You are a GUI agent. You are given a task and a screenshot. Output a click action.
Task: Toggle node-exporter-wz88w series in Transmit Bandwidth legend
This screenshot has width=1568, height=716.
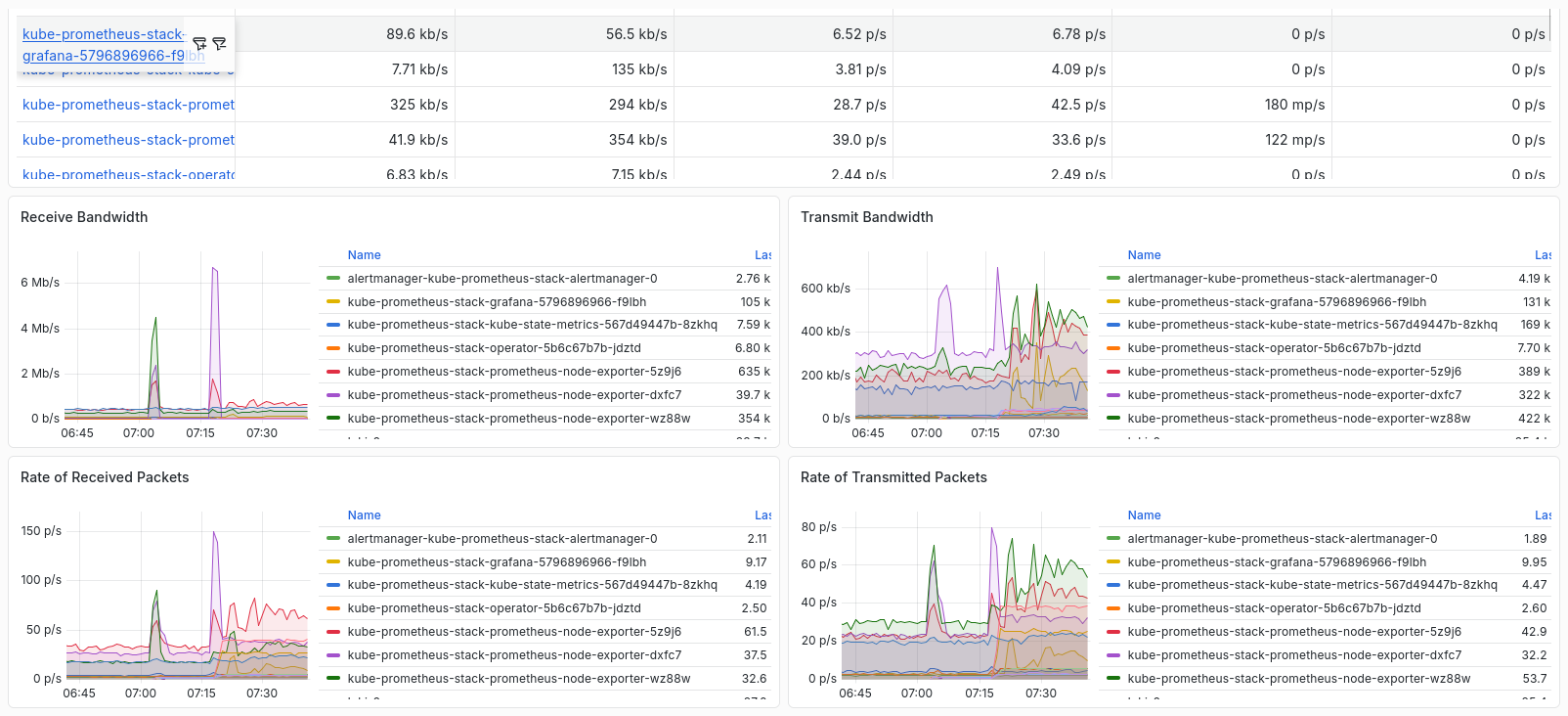click(x=1299, y=419)
